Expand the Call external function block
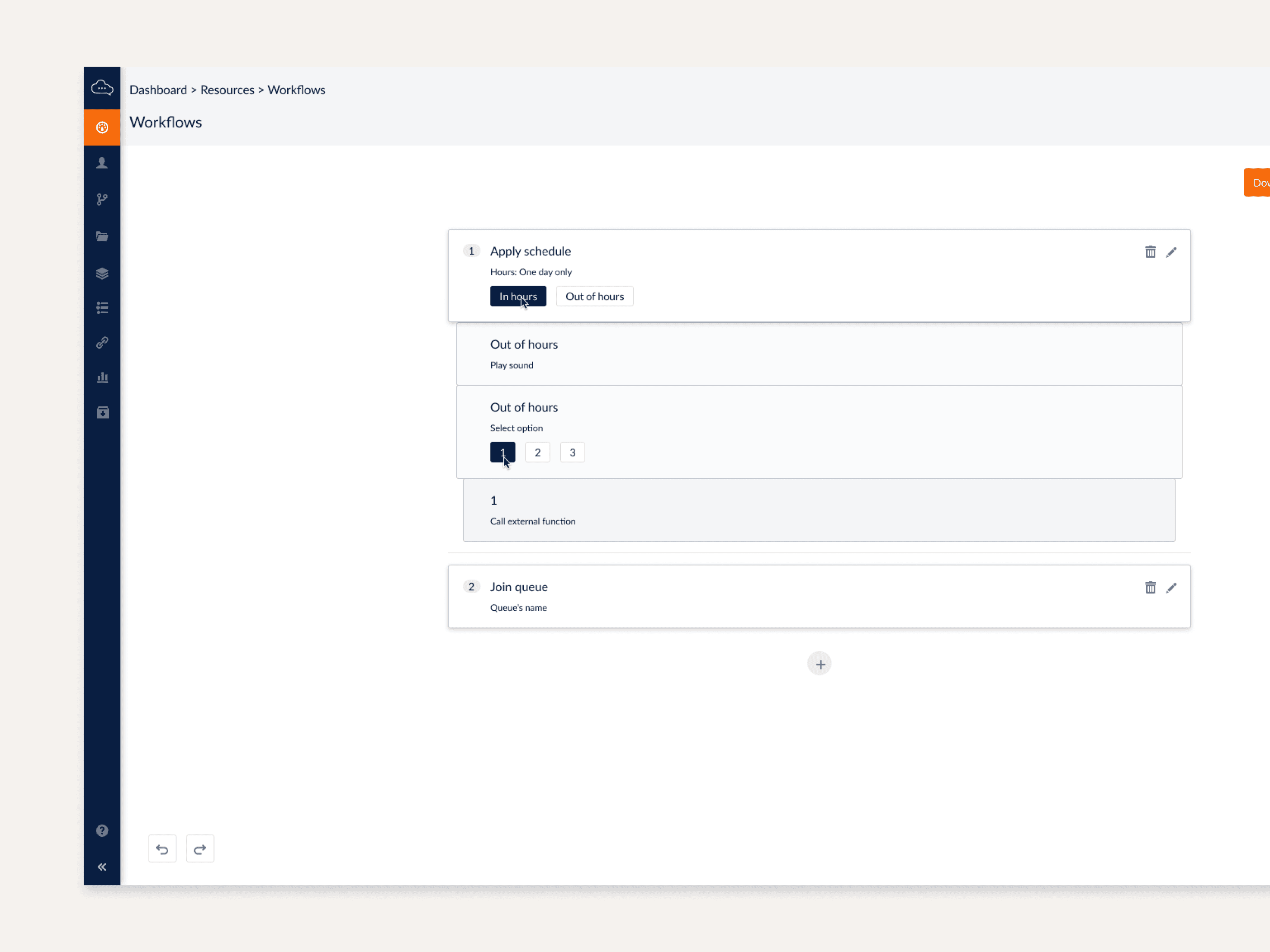Screen dimensions: 1270x952 (x=819, y=510)
